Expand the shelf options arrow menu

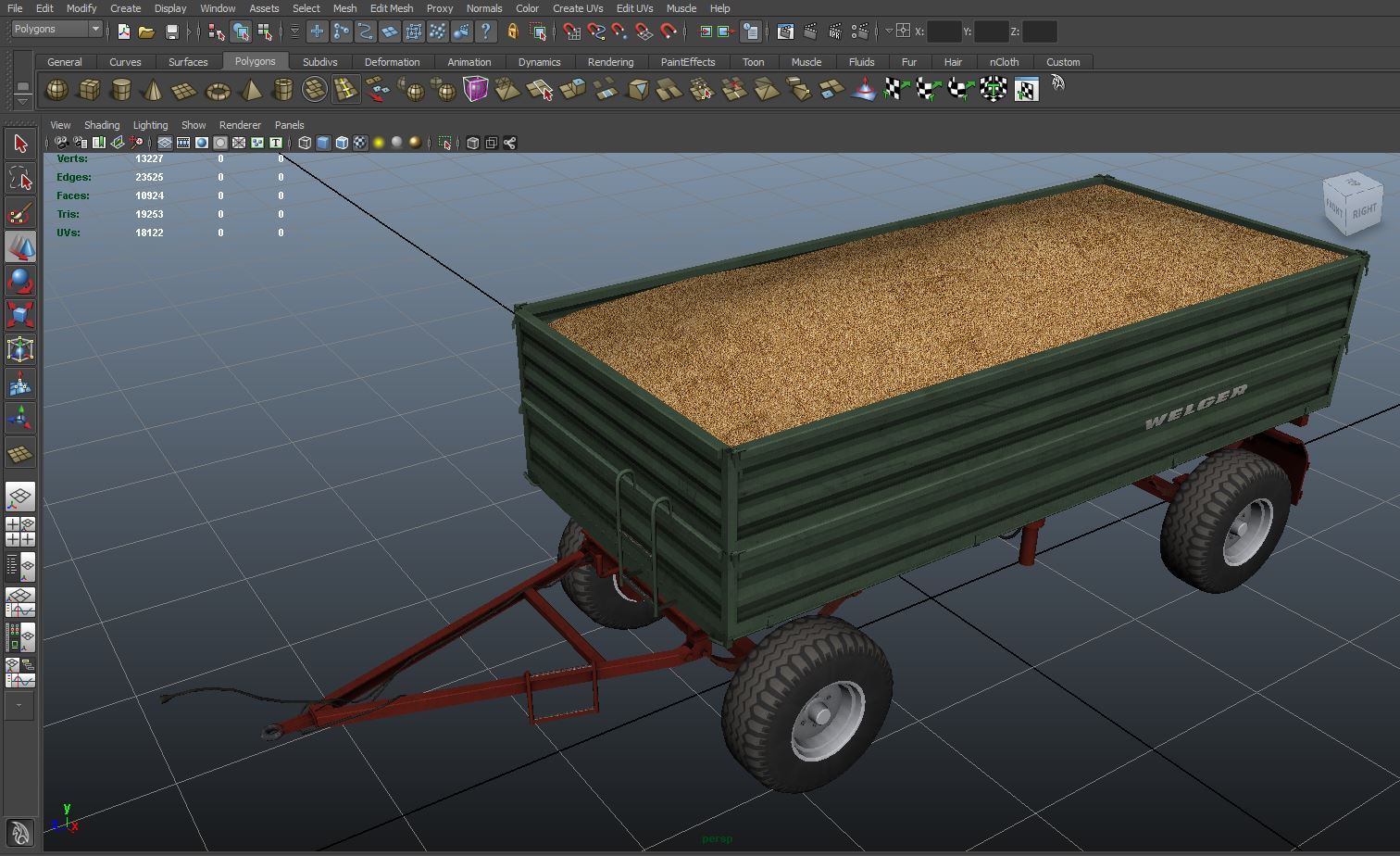click(x=23, y=101)
